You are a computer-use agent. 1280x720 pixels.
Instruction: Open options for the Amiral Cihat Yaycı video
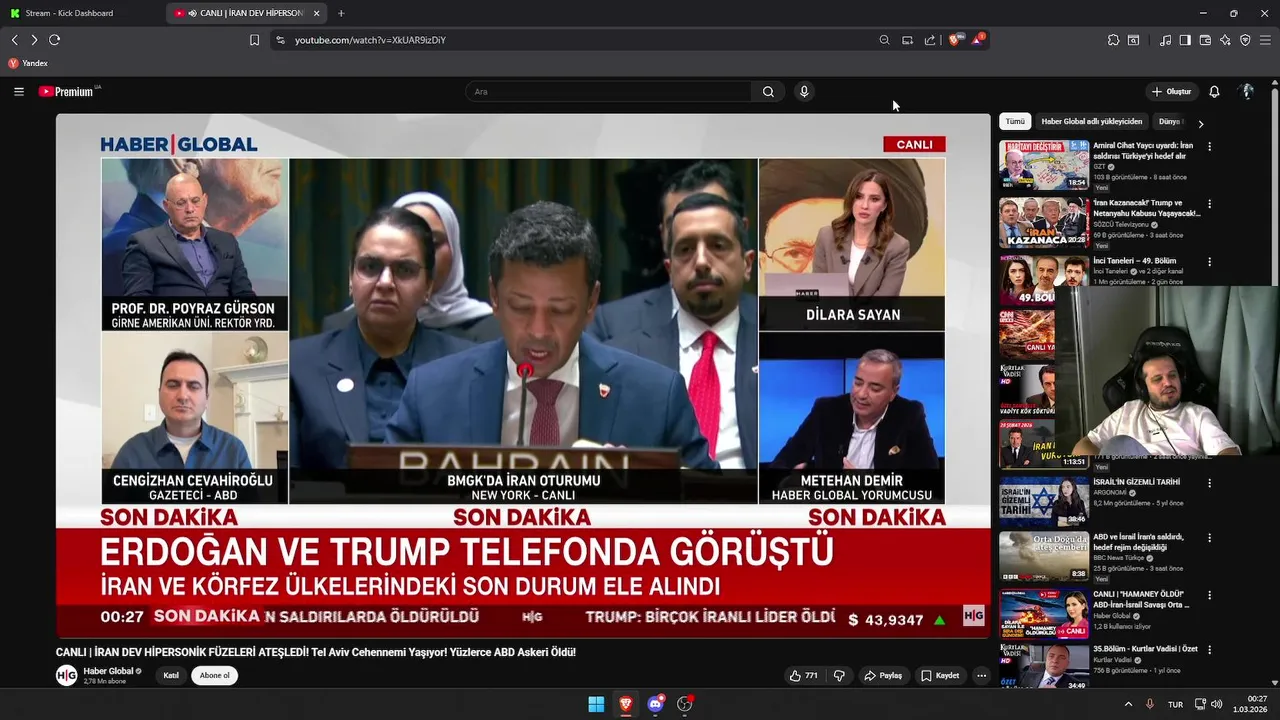(1209, 146)
